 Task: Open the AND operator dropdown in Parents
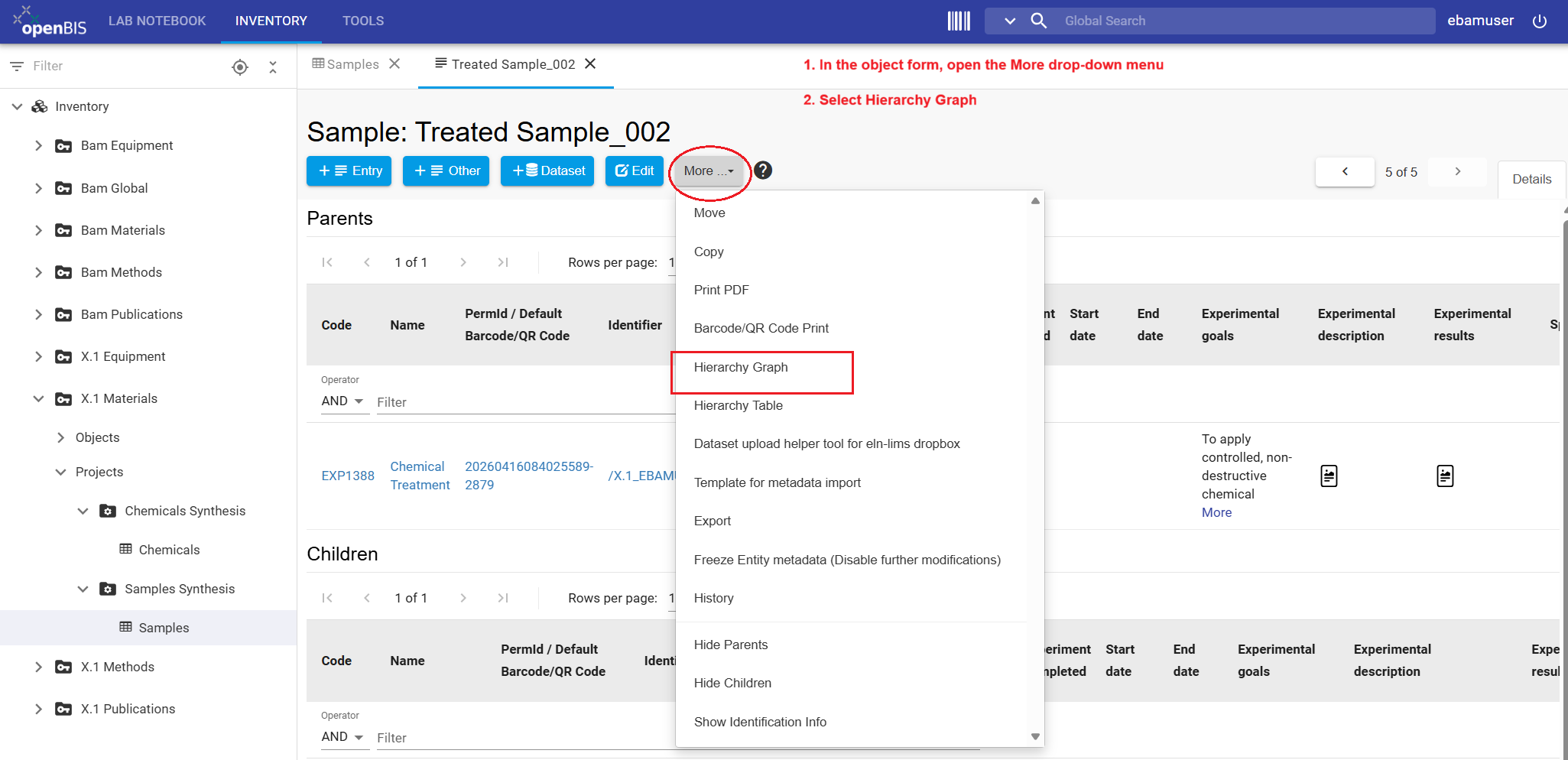[x=344, y=401]
